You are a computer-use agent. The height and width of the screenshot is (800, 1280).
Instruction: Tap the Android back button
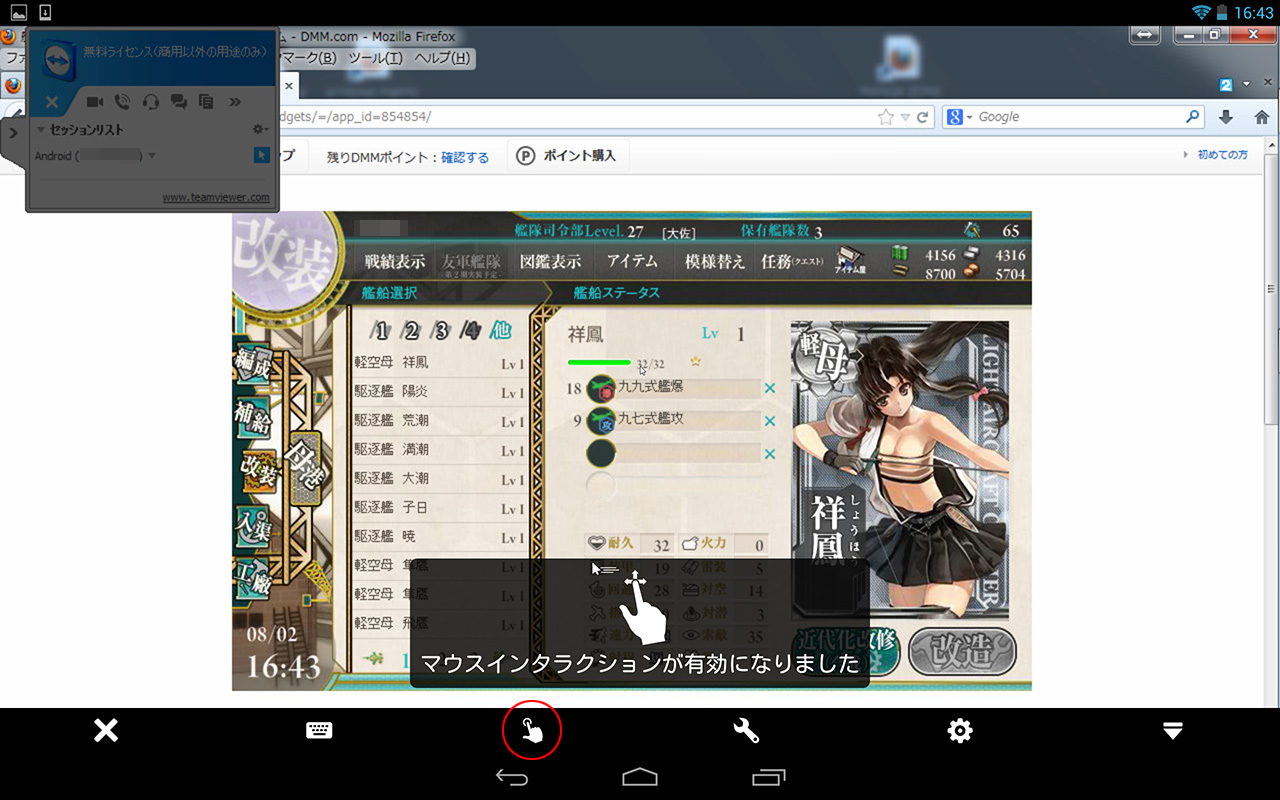pos(512,777)
